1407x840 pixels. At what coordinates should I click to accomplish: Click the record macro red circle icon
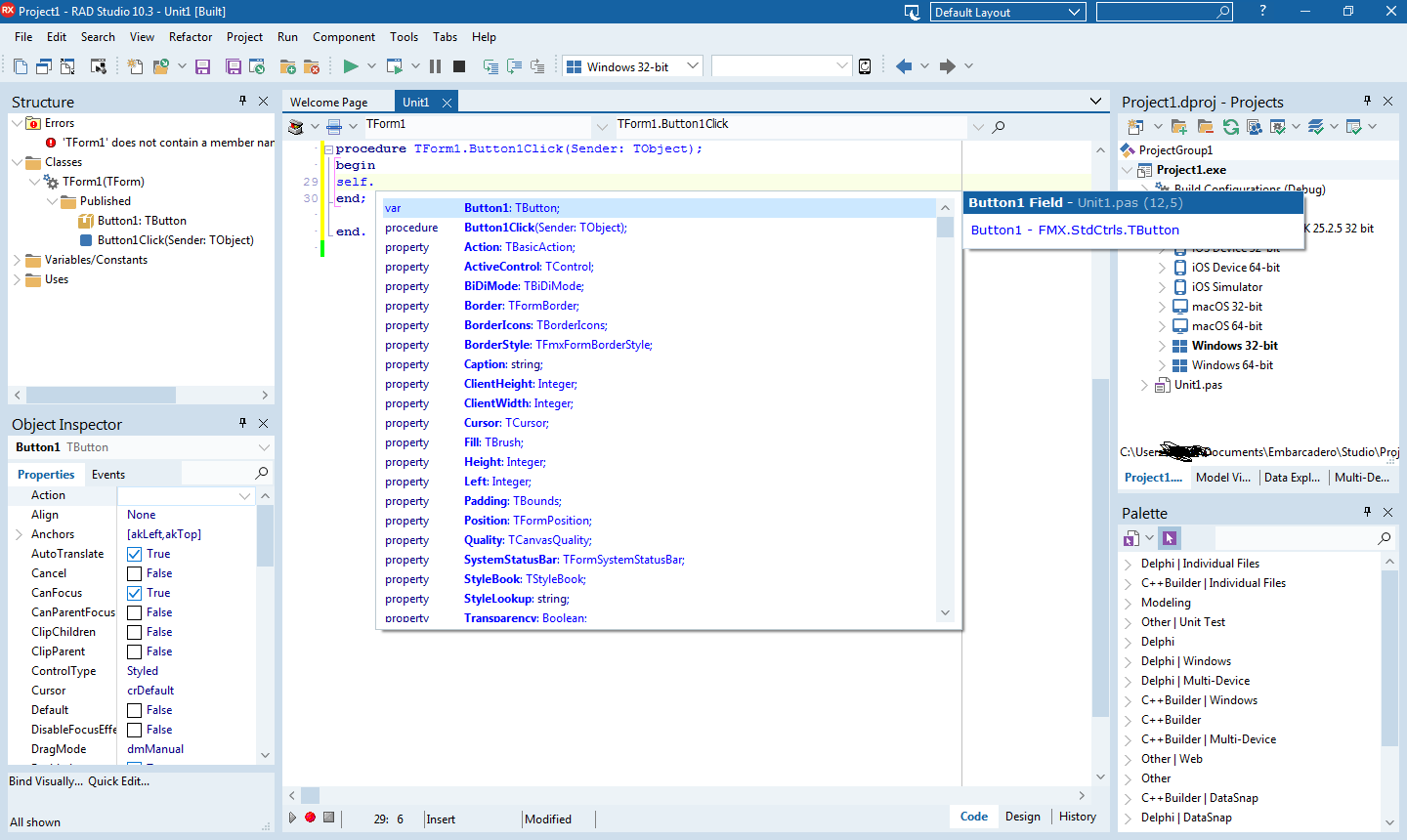[x=310, y=818]
